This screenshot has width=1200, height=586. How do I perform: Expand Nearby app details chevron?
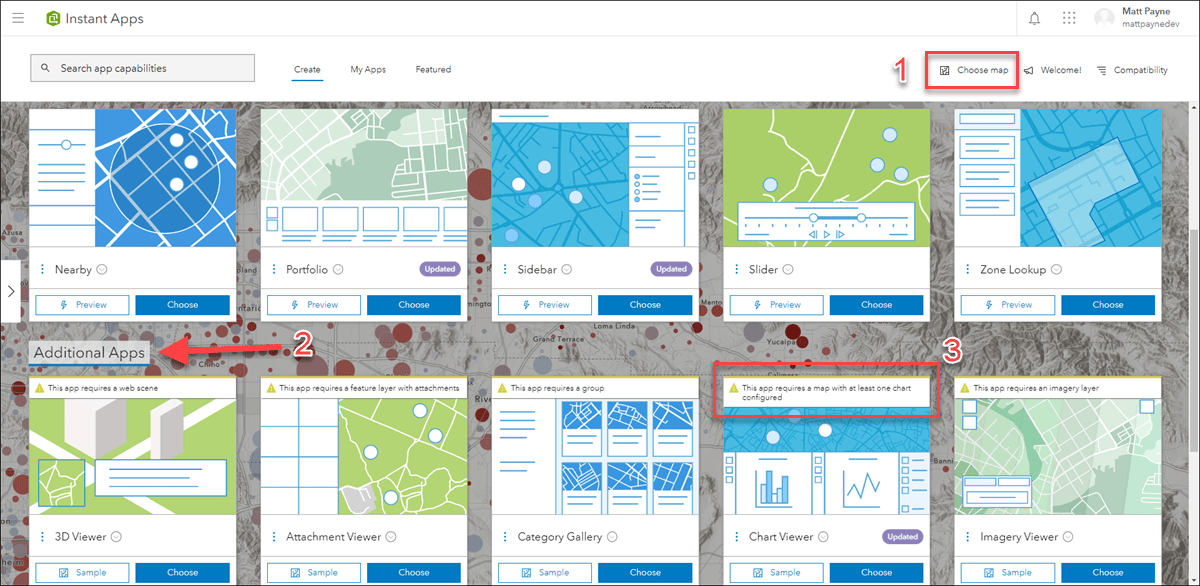(x=102, y=270)
